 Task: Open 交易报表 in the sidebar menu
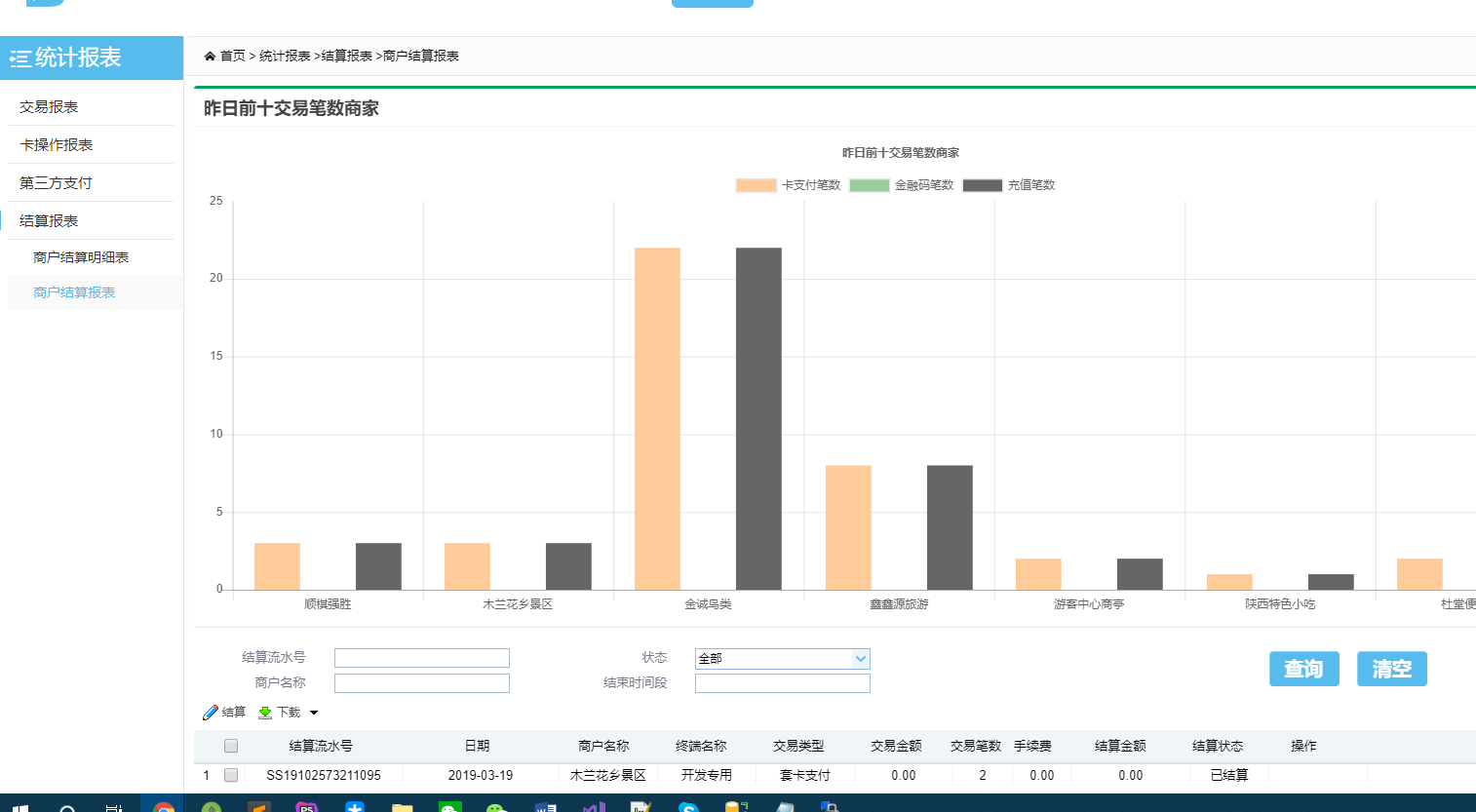click(49, 107)
